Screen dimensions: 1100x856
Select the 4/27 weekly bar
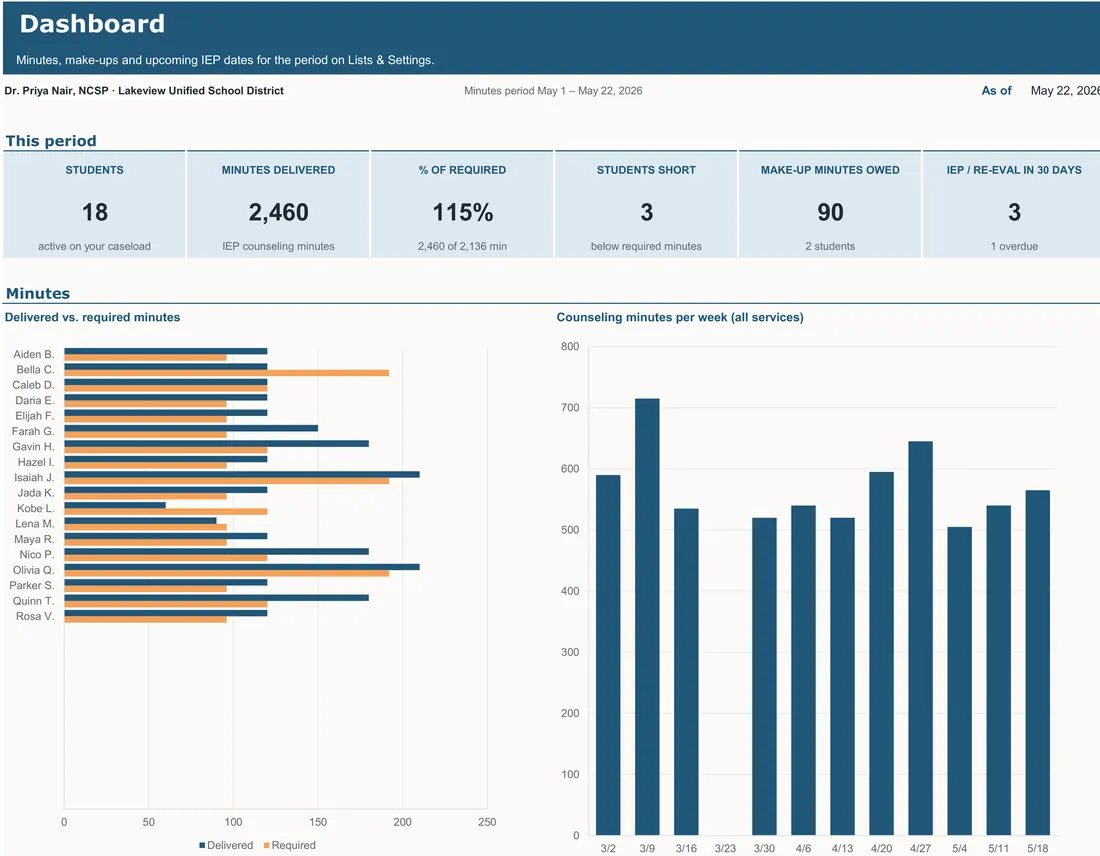click(x=920, y=638)
